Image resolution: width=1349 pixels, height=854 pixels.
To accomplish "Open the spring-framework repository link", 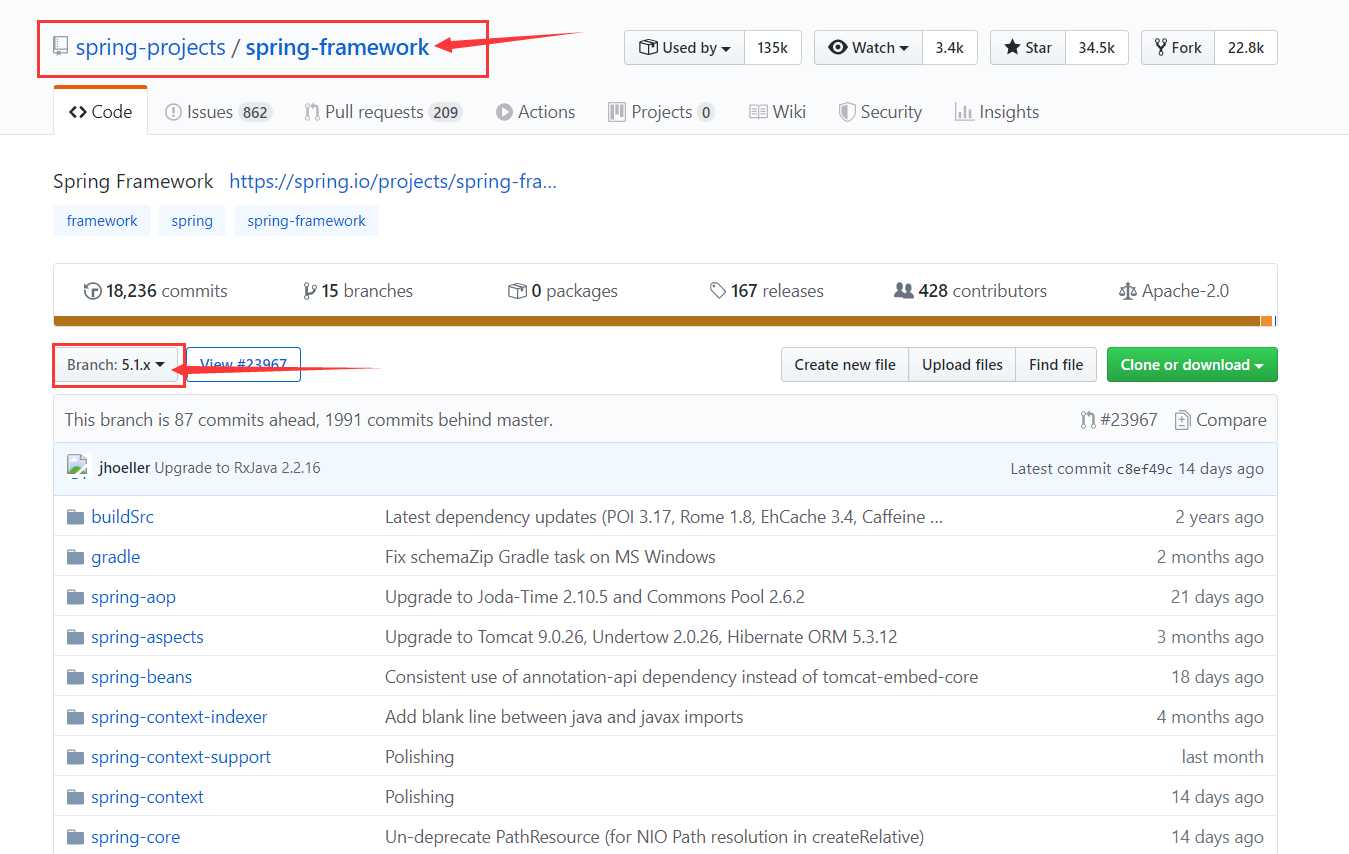I will (337, 47).
